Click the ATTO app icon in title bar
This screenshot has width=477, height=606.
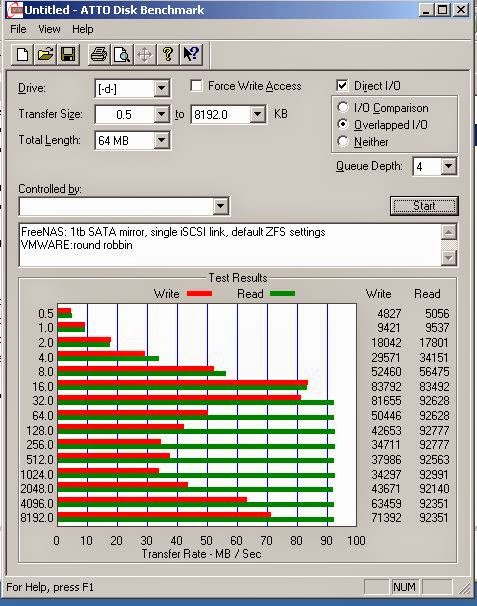(x=15, y=10)
